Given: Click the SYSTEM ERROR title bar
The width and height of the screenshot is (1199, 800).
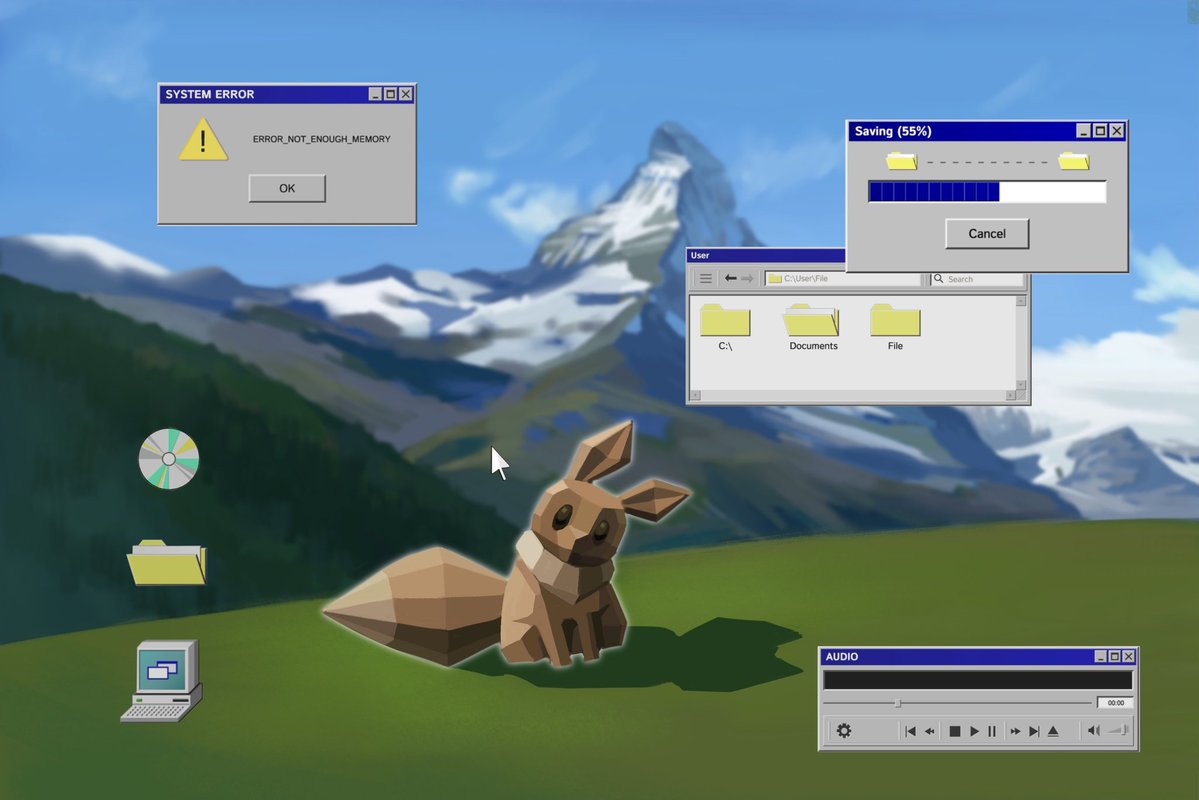Looking at the screenshot, I should 287,94.
